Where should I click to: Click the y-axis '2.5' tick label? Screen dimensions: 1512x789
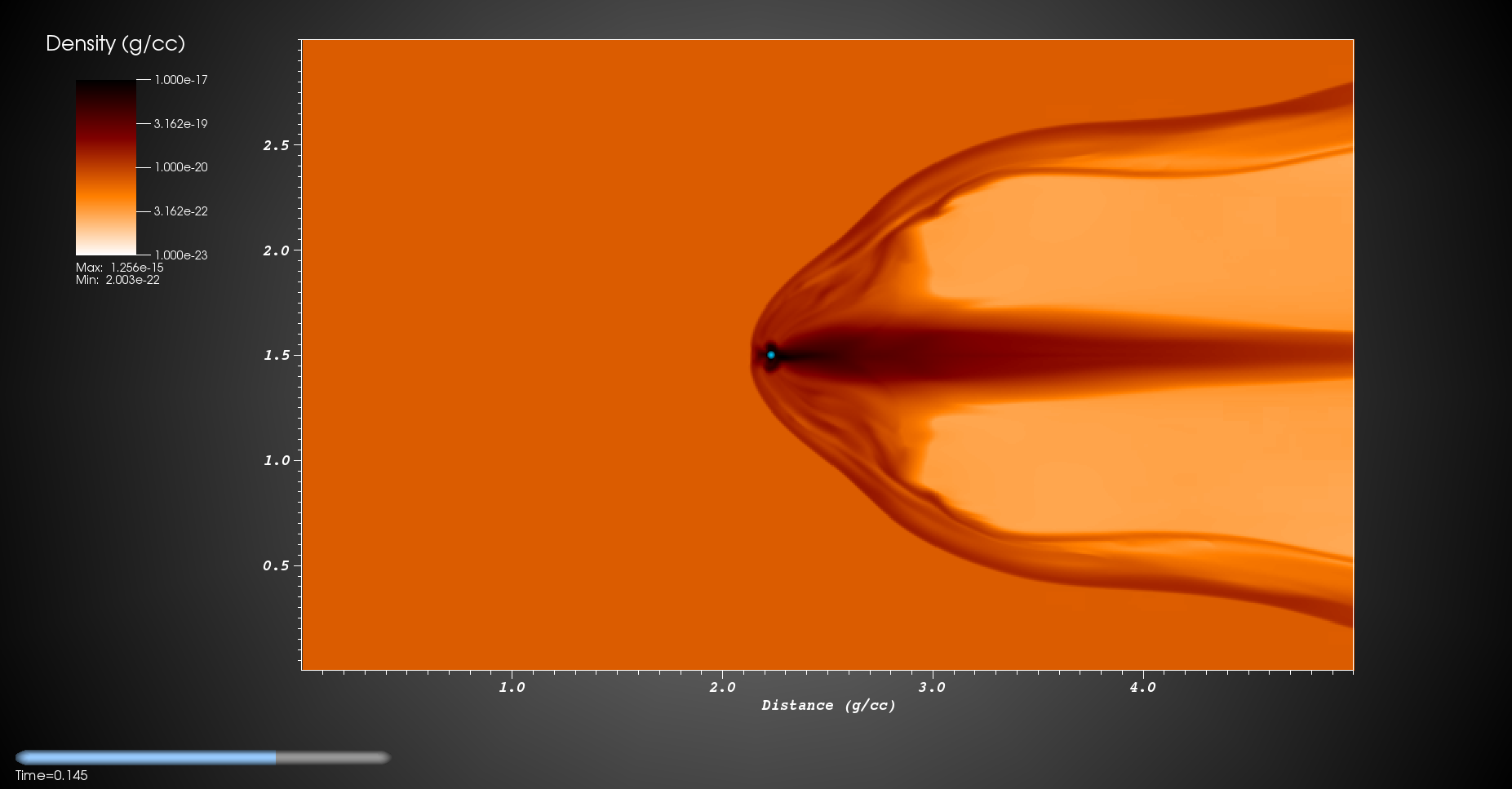tap(276, 145)
